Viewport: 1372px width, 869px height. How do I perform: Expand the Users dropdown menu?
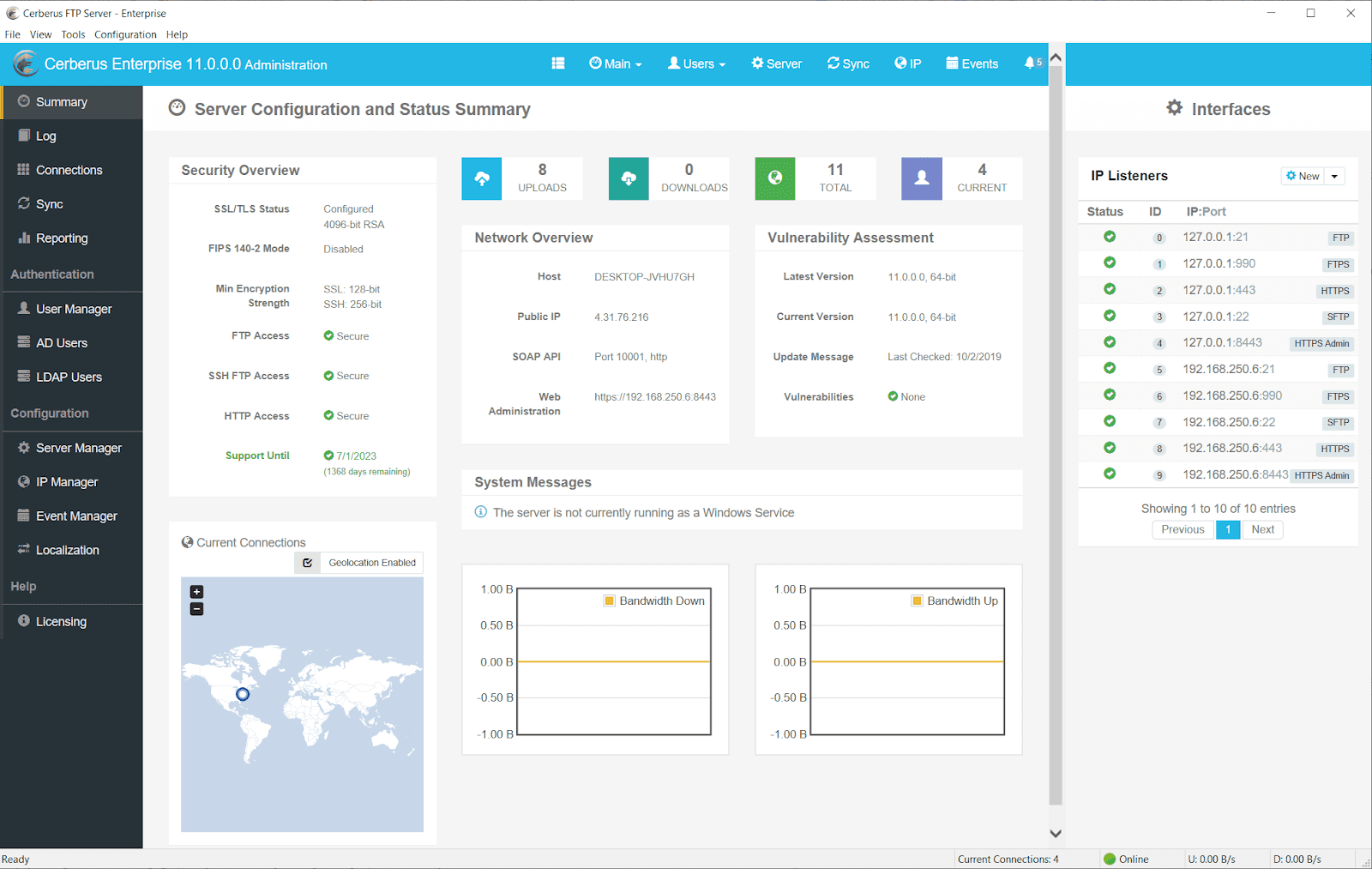coord(696,63)
